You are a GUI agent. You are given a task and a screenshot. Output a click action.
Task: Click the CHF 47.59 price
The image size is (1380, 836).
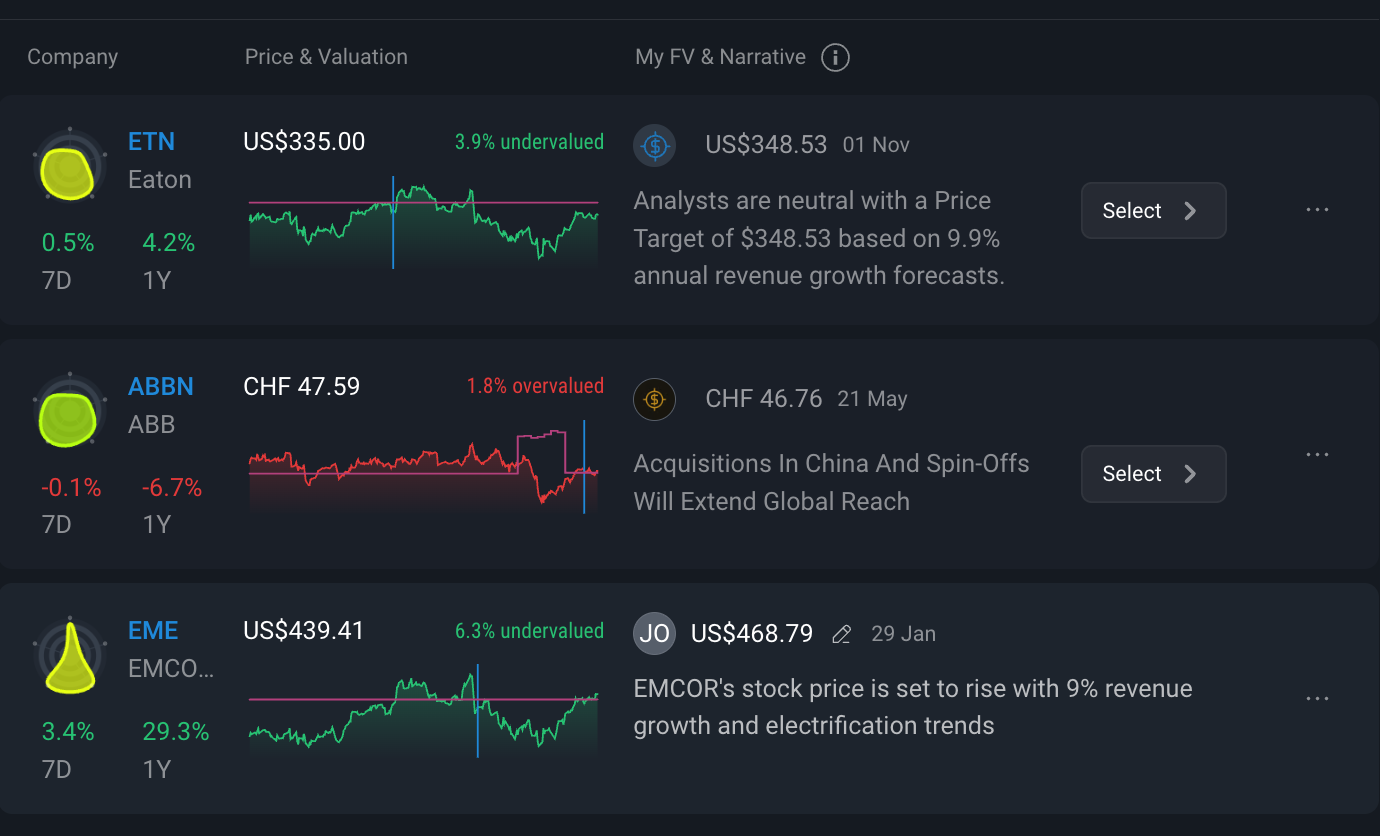tap(302, 387)
